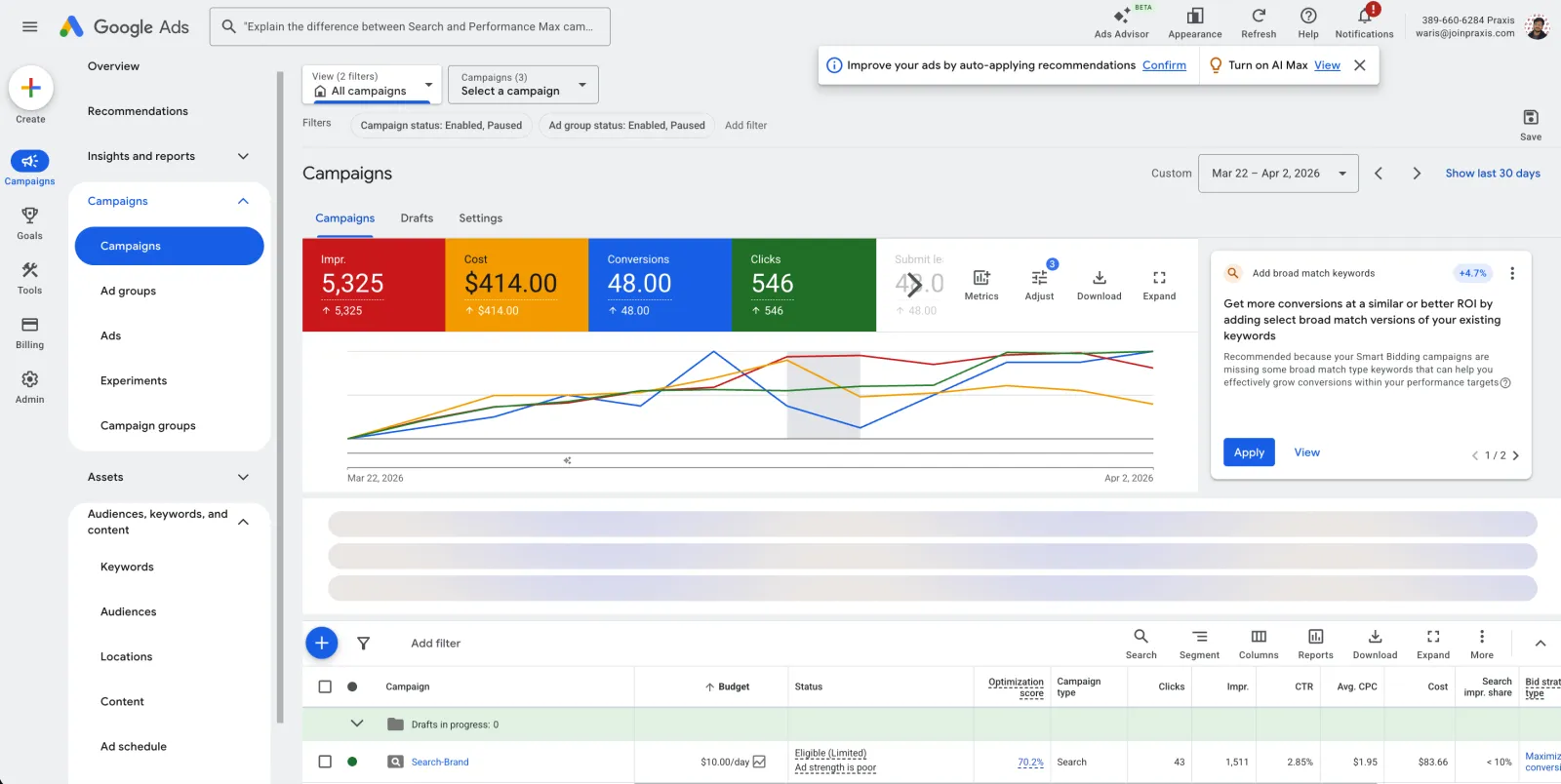Image resolution: width=1561 pixels, height=784 pixels.
Task: Download the campaigns table
Action: click(1375, 644)
